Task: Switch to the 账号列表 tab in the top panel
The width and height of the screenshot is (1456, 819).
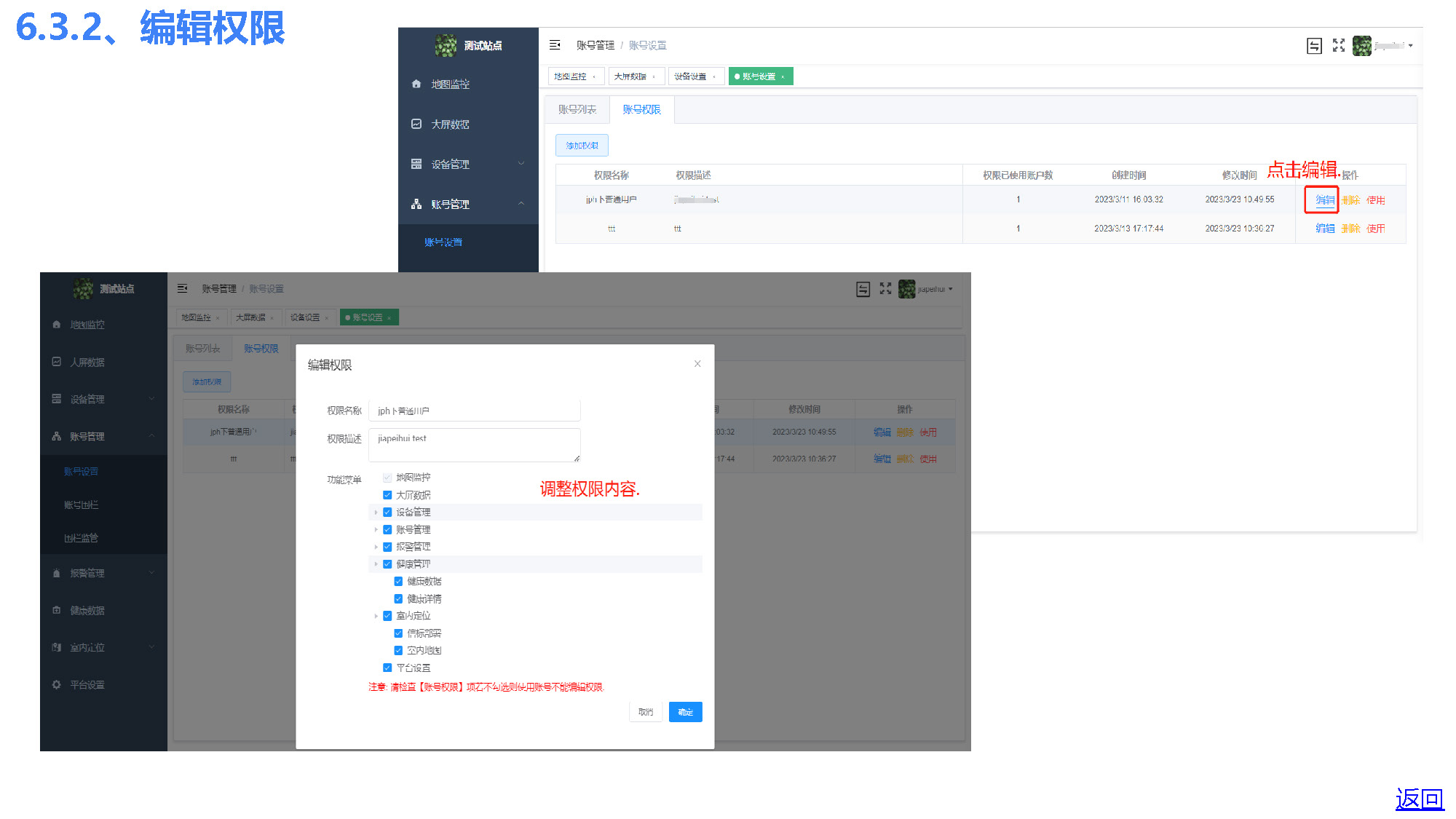Action: pos(577,109)
